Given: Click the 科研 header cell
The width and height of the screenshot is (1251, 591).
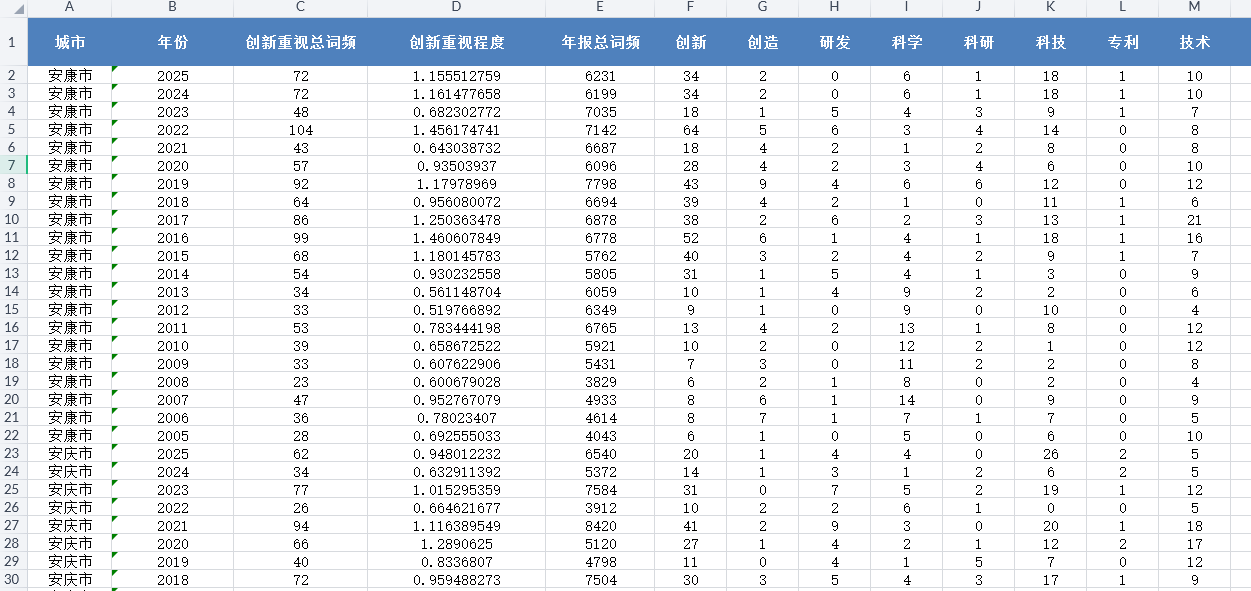Looking at the screenshot, I should coord(978,42).
